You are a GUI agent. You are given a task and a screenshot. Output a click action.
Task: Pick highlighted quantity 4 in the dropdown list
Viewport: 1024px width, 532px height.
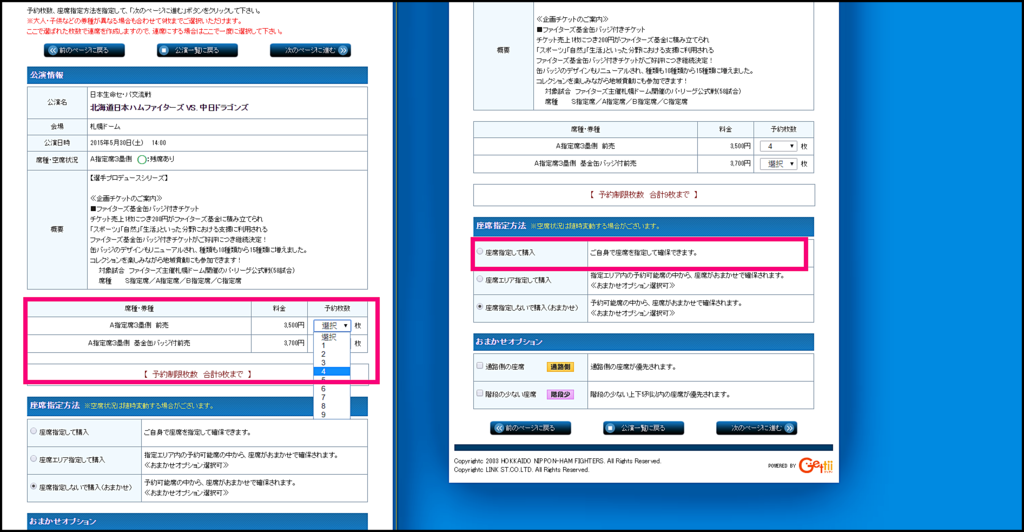332,371
